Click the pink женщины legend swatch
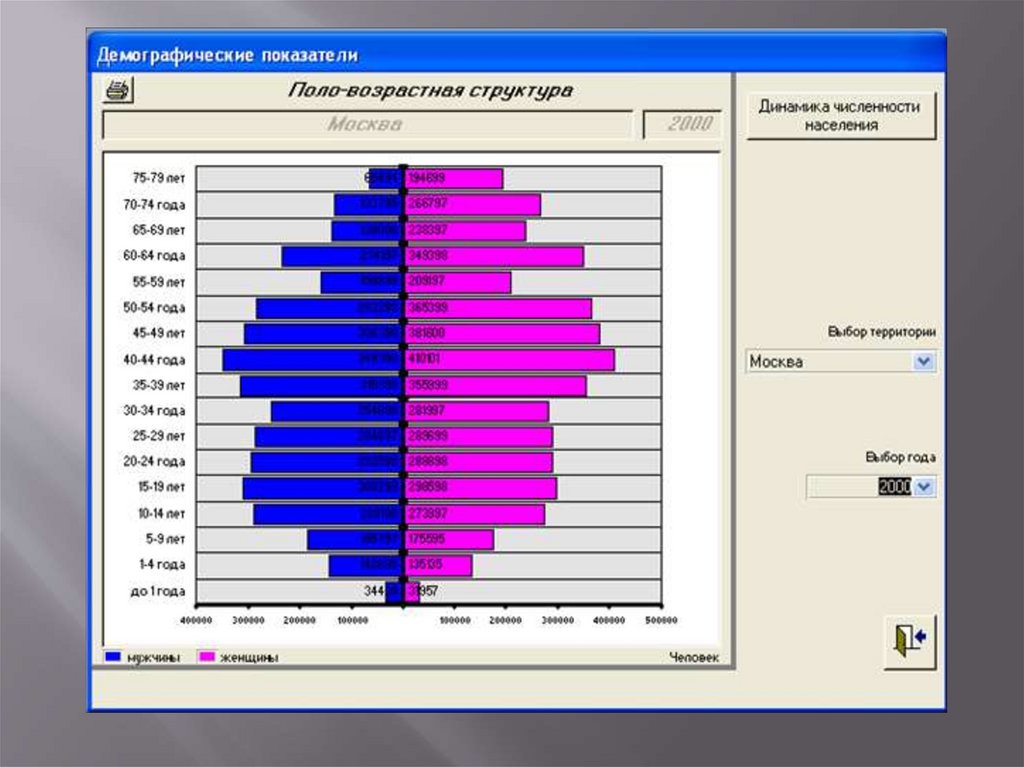Viewport: 1024px width, 767px height. (208, 657)
